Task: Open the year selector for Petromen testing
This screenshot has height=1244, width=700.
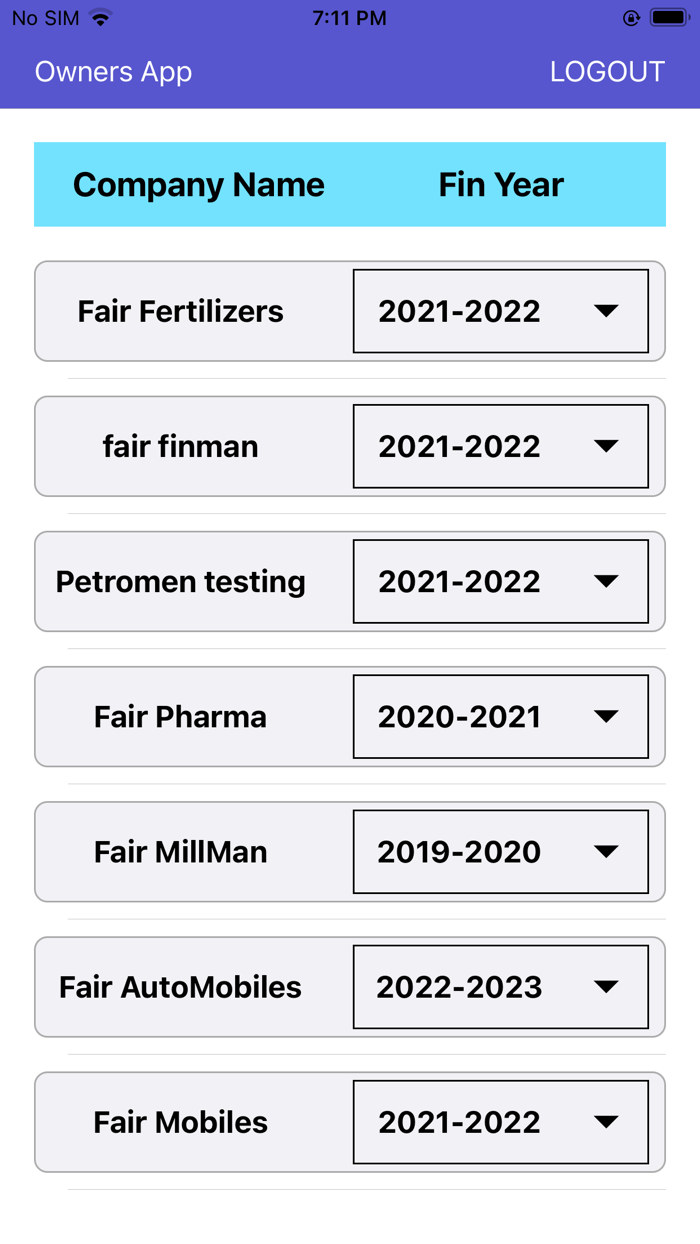Action: (500, 581)
